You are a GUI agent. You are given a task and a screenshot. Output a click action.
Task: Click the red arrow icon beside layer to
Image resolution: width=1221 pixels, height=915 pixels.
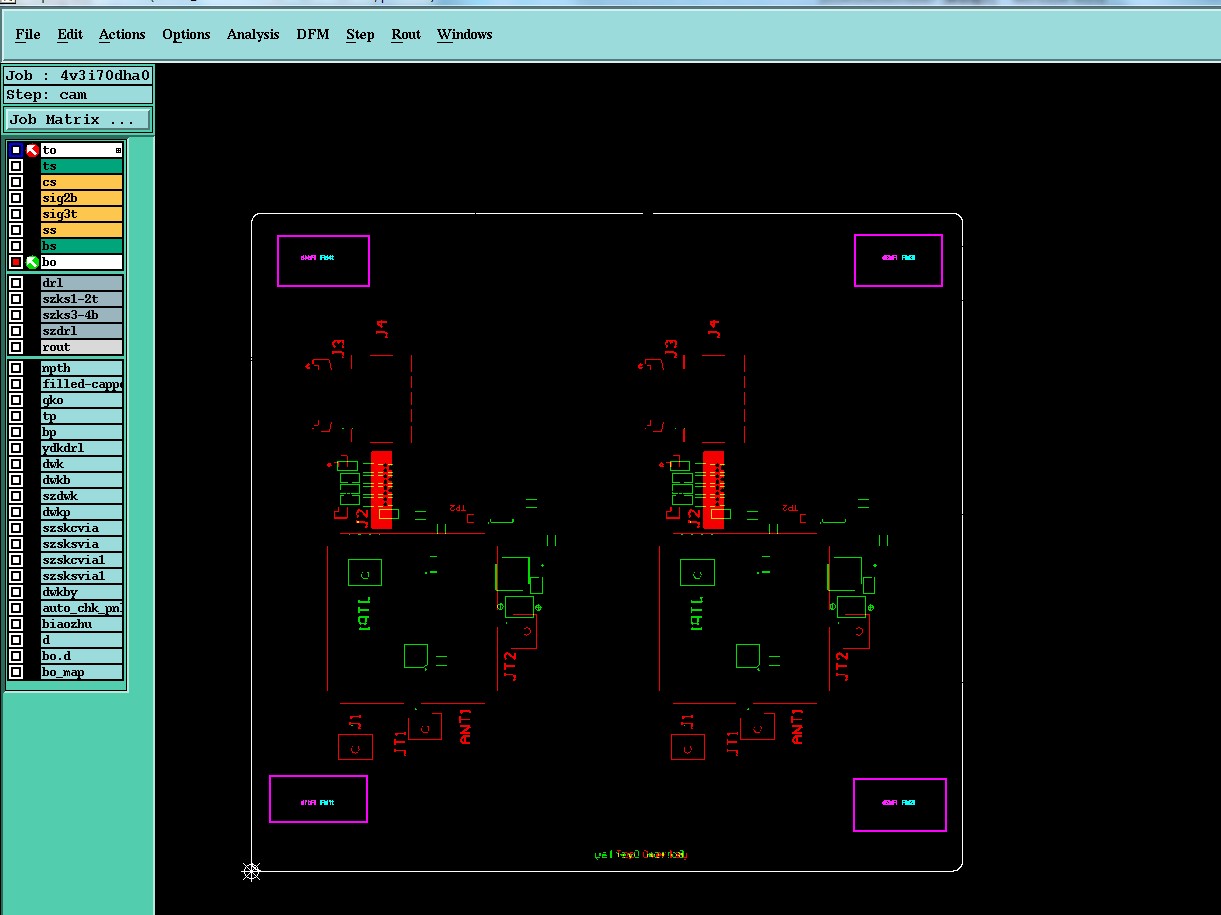pos(32,150)
